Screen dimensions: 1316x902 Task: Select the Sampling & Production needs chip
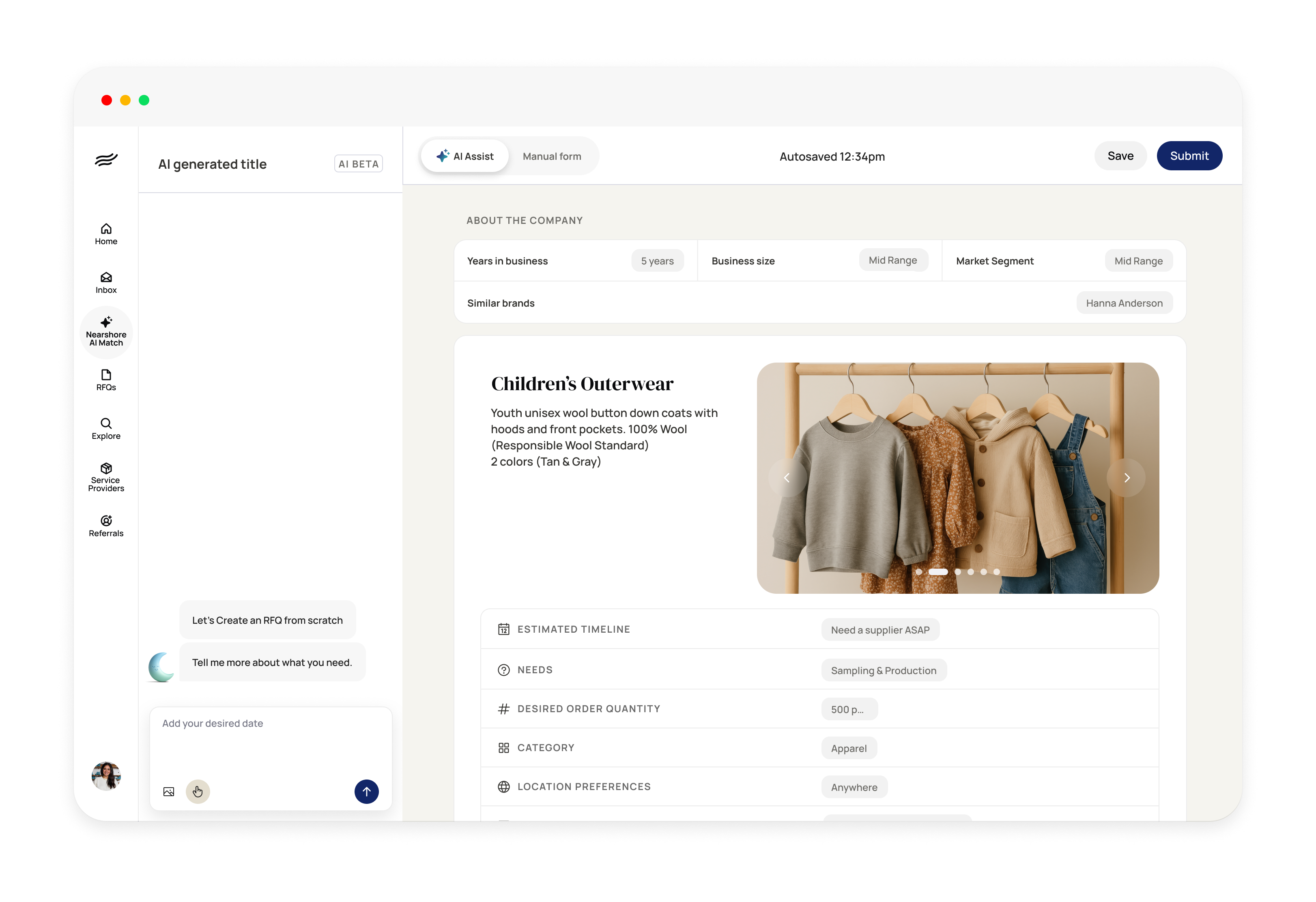click(884, 670)
